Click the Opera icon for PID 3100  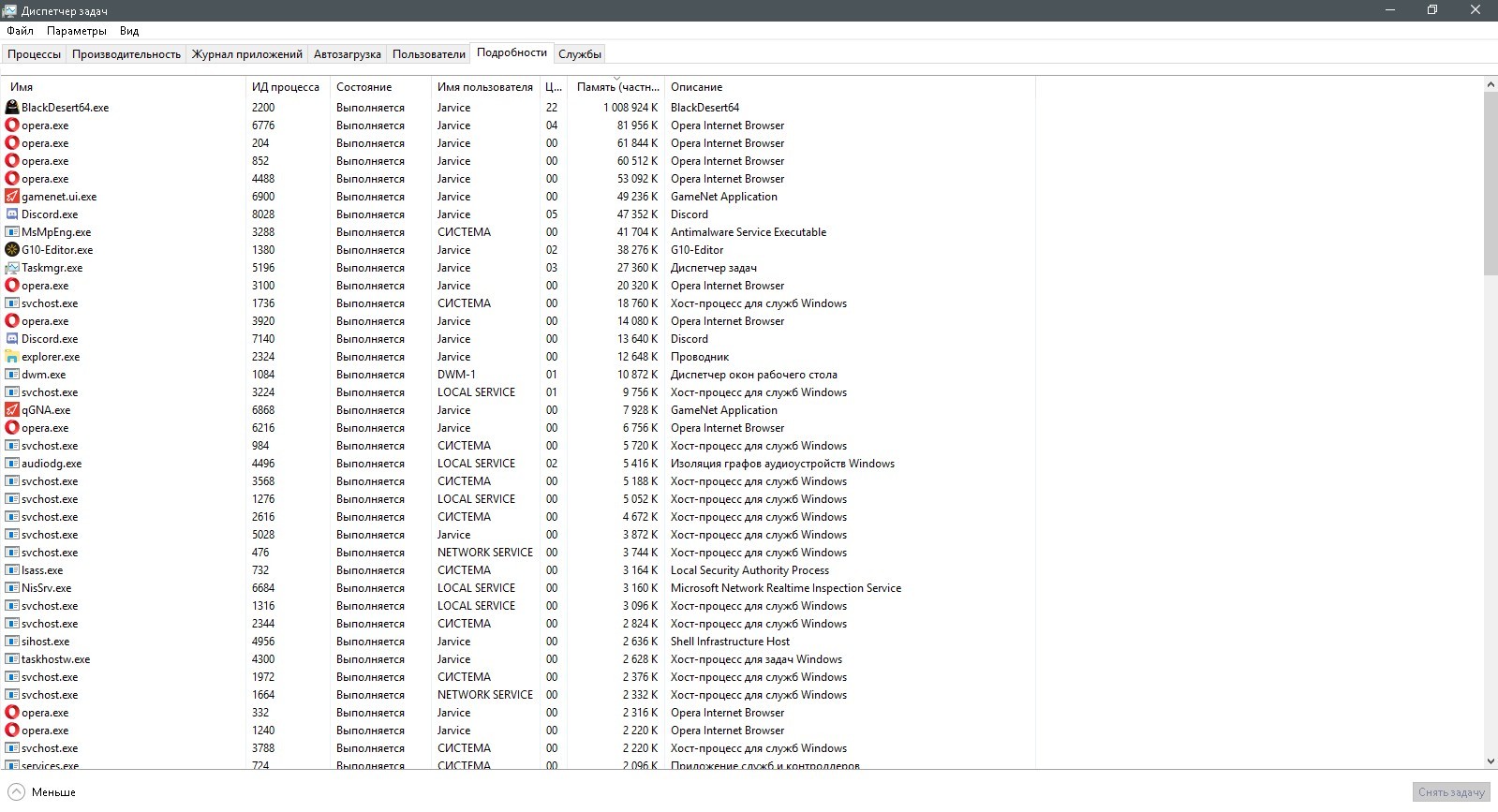coord(12,285)
